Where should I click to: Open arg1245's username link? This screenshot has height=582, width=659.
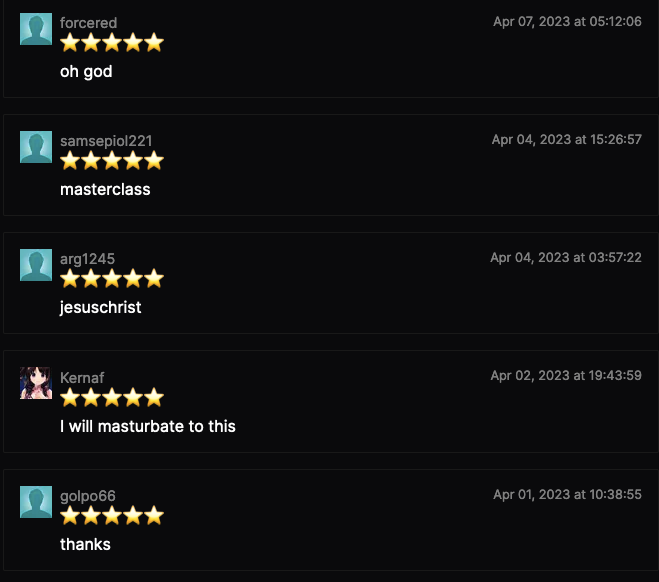pos(87,259)
